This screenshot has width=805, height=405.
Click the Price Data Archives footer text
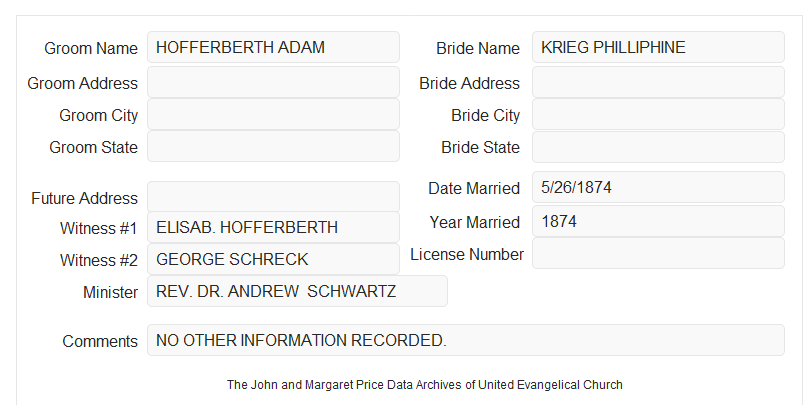point(425,385)
